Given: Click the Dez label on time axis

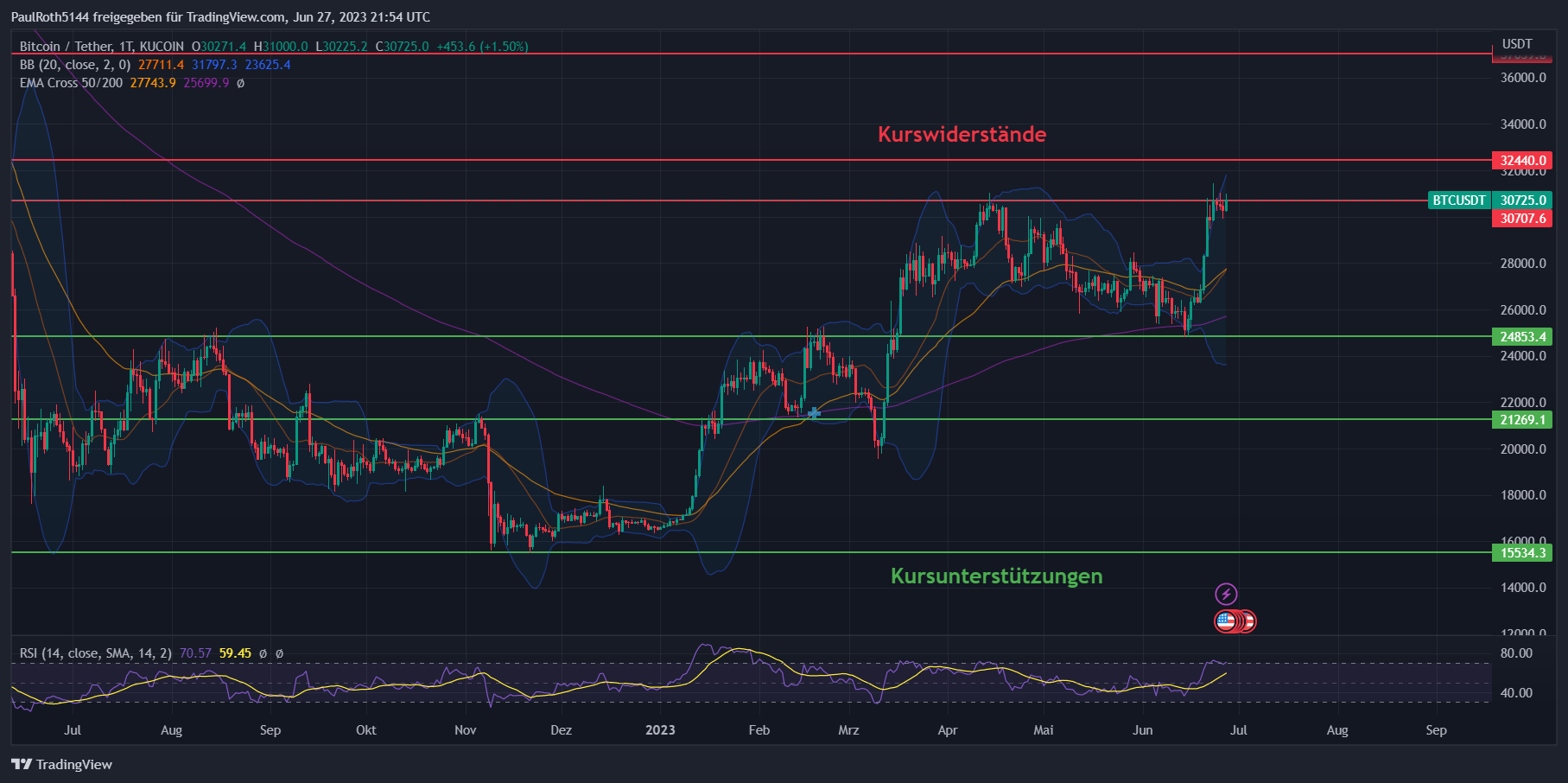Looking at the screenshot, I should click(x=562, y=730).
